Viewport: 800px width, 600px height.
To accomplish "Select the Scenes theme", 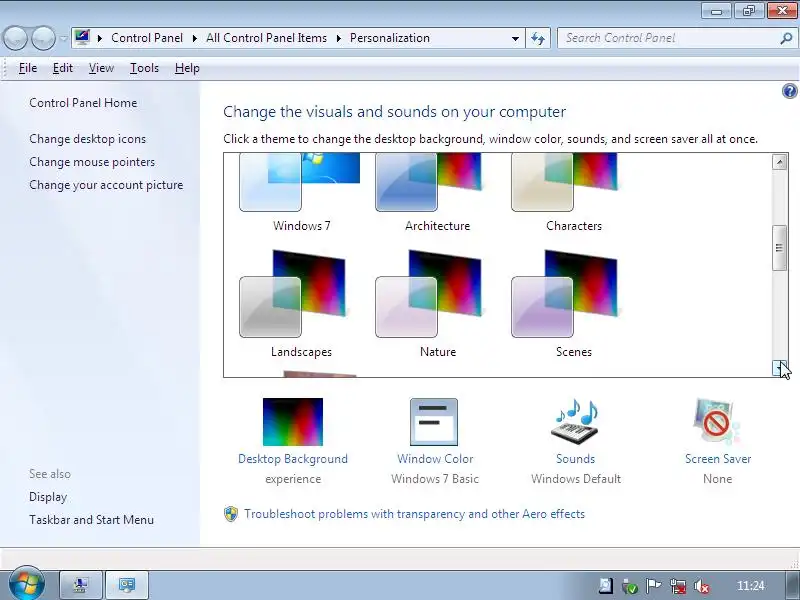I will click(x=573, y=304).
